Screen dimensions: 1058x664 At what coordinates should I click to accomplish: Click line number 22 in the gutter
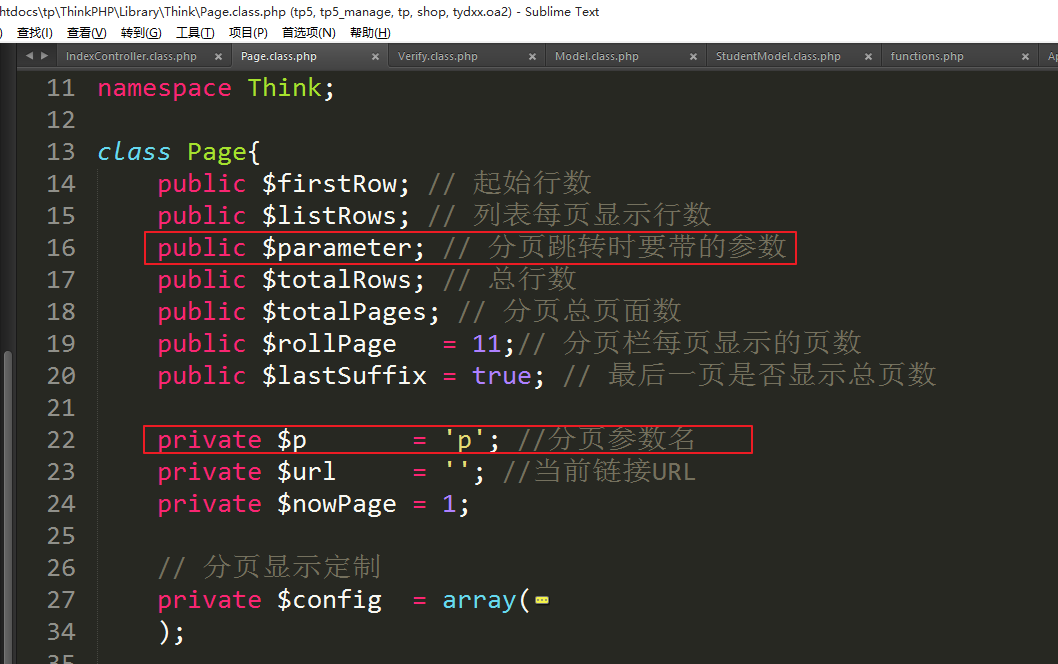[x=61, y=440]
